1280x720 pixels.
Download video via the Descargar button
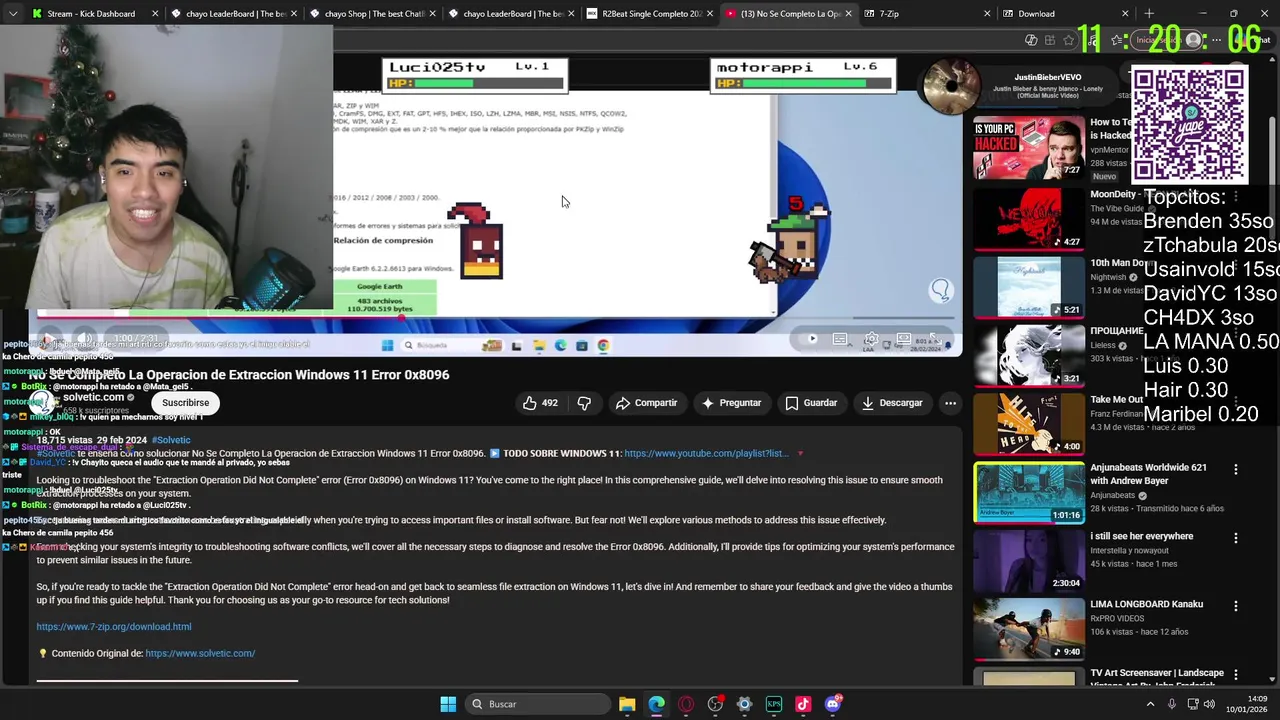[892, 403]
